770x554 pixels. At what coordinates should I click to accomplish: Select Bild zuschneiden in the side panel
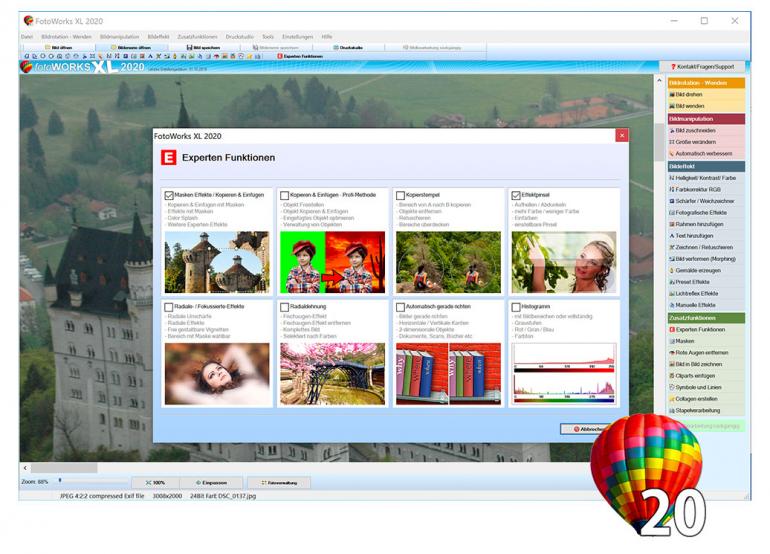(706, 131)
